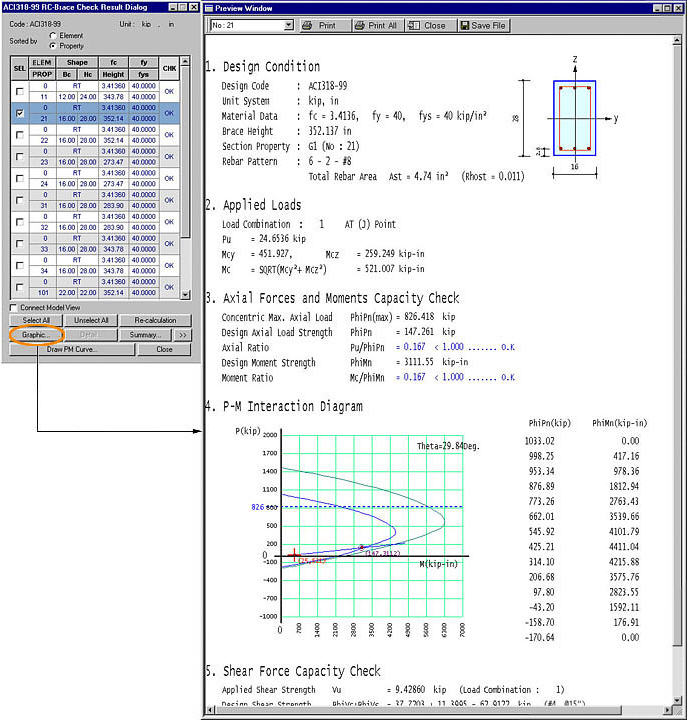
Task: Check the box for property 22 row
Action: tap(20, 135)
